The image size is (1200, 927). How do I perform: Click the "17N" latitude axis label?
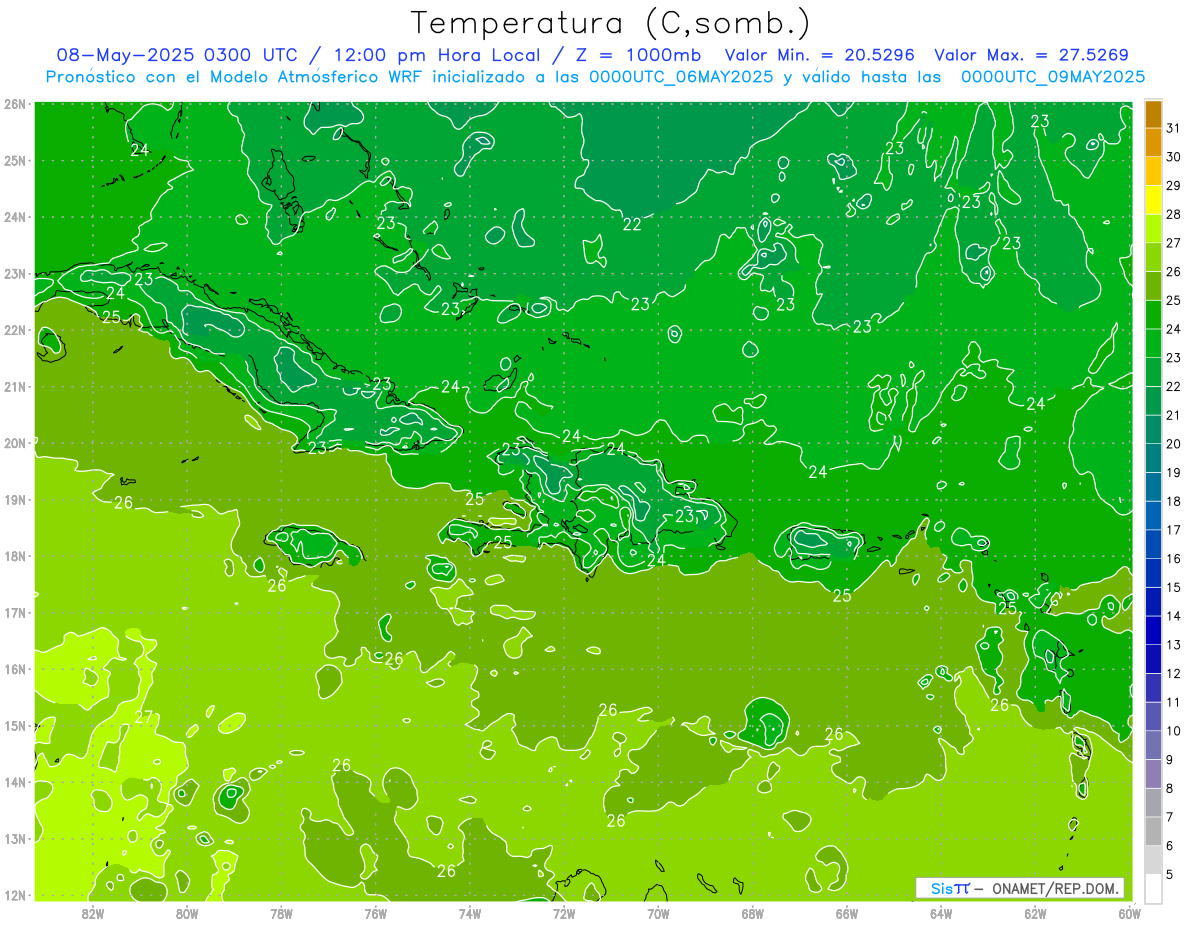[15, 613]
